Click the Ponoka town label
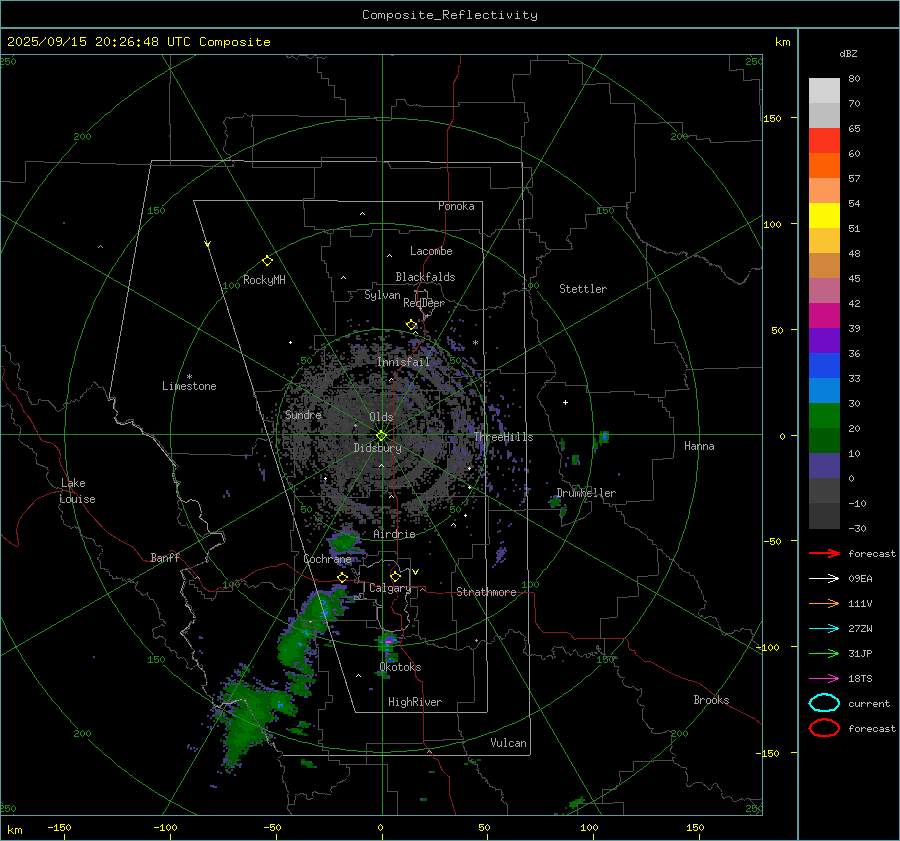The image size is (900, 841). [456, 206]
